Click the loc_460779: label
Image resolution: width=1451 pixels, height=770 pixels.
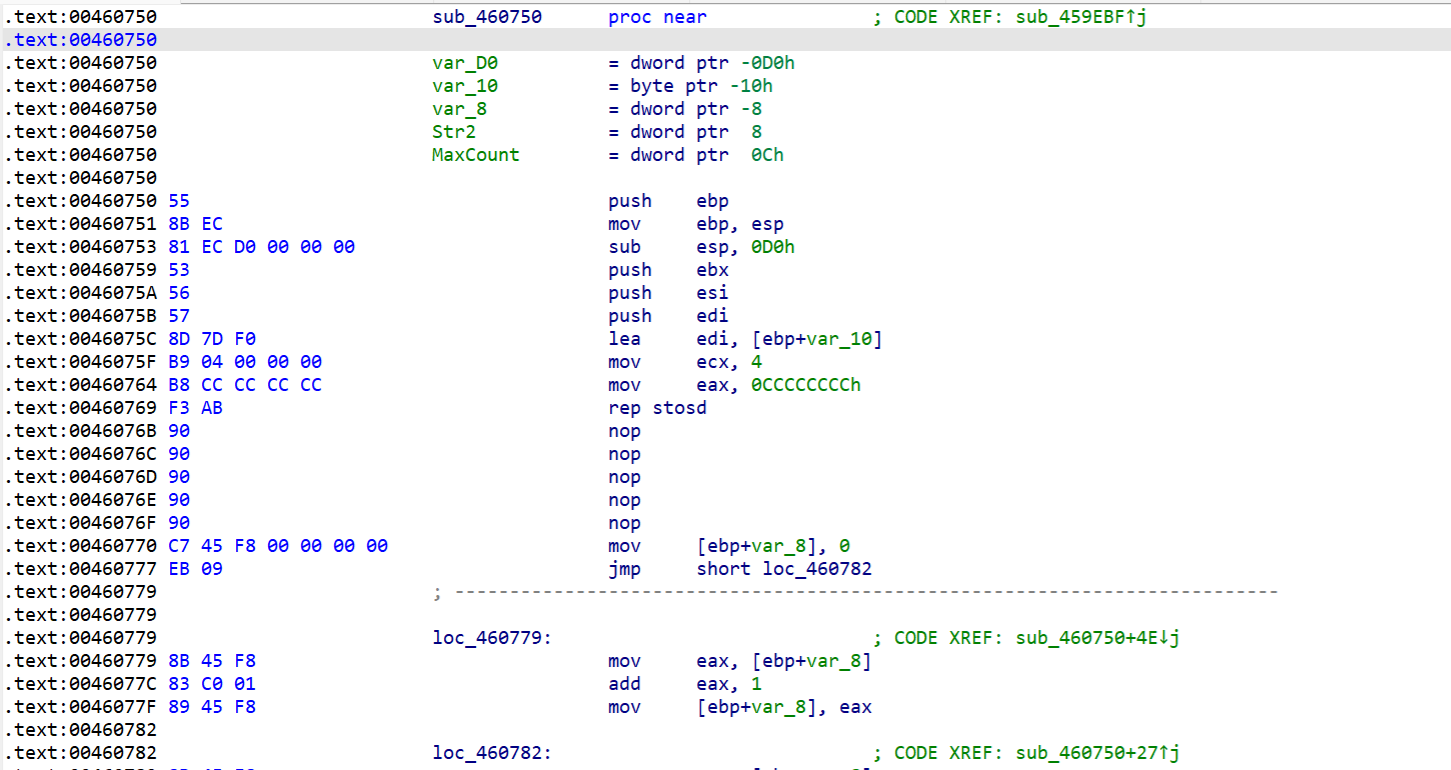coord(492,638)
